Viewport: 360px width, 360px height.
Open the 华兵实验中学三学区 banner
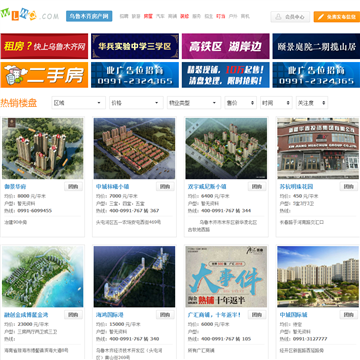[135, 46]
